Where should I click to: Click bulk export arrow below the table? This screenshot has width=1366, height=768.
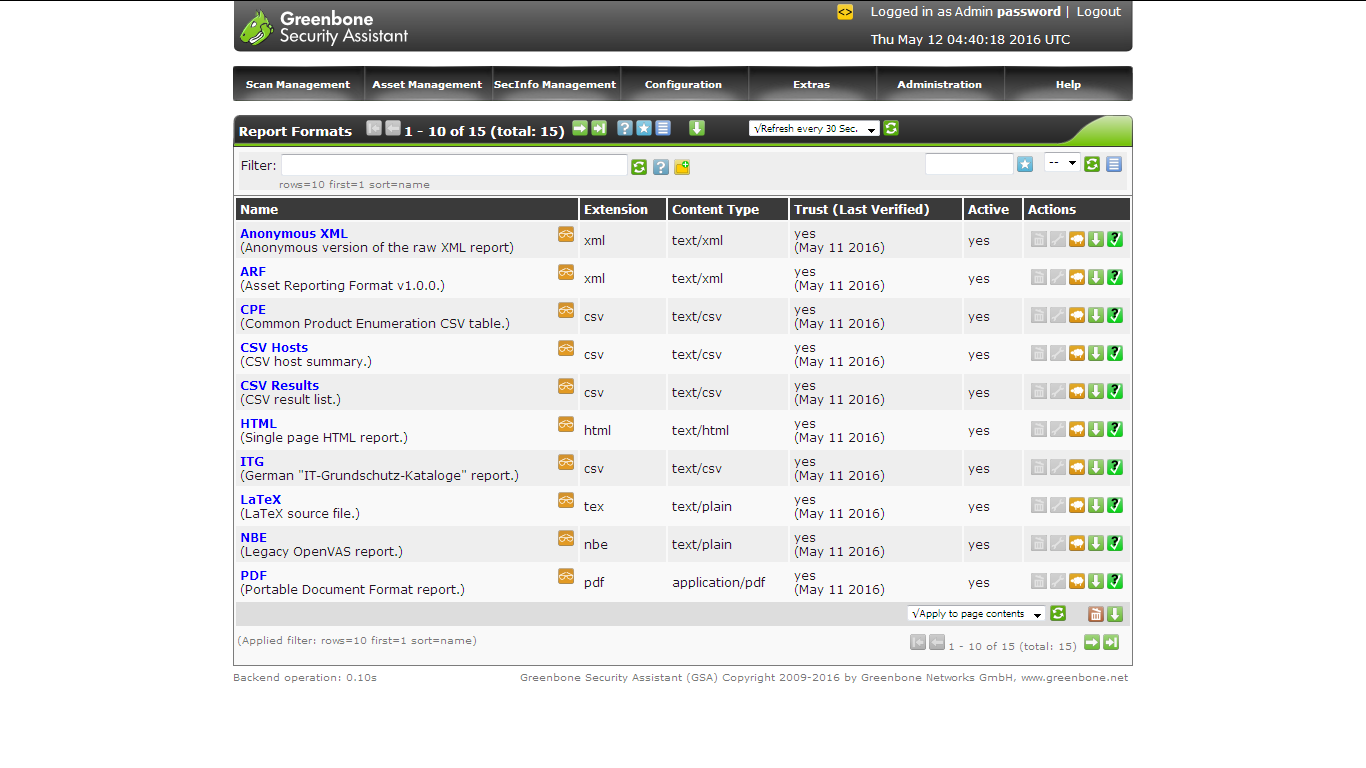[x=1115, y=614]
